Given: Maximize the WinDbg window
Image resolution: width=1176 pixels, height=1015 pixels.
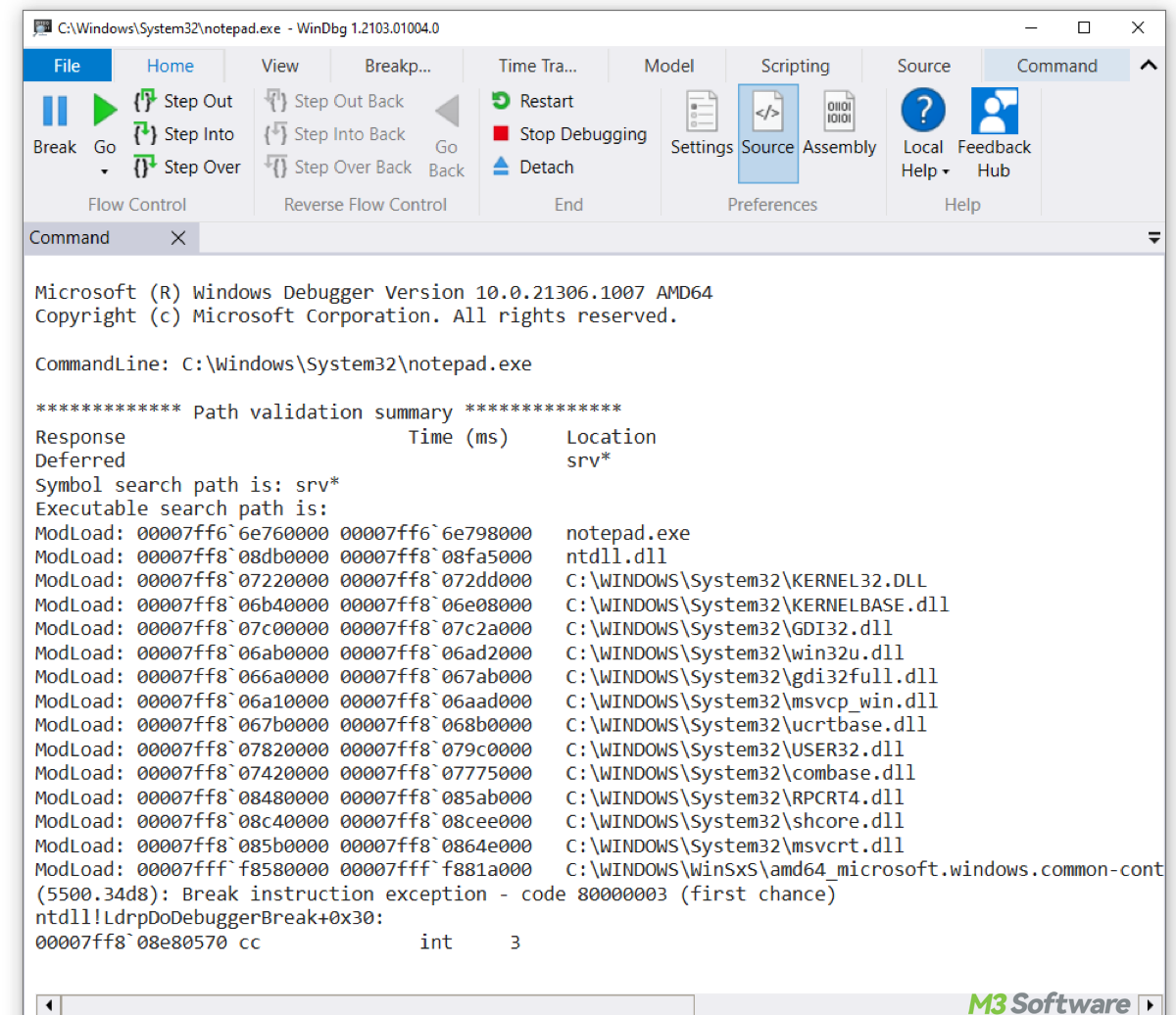Looking at the screenshot, I should pos(1084,28).
